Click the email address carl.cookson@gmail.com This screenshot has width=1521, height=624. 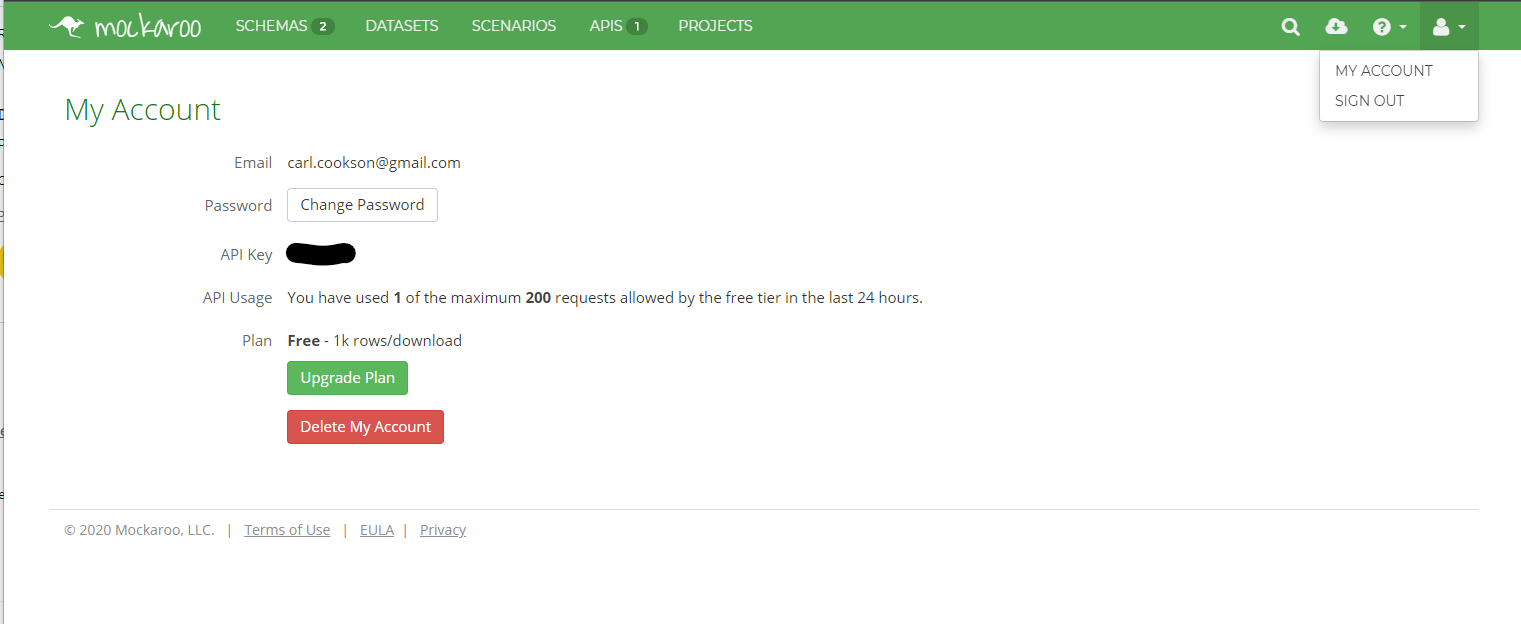(374, 162)
